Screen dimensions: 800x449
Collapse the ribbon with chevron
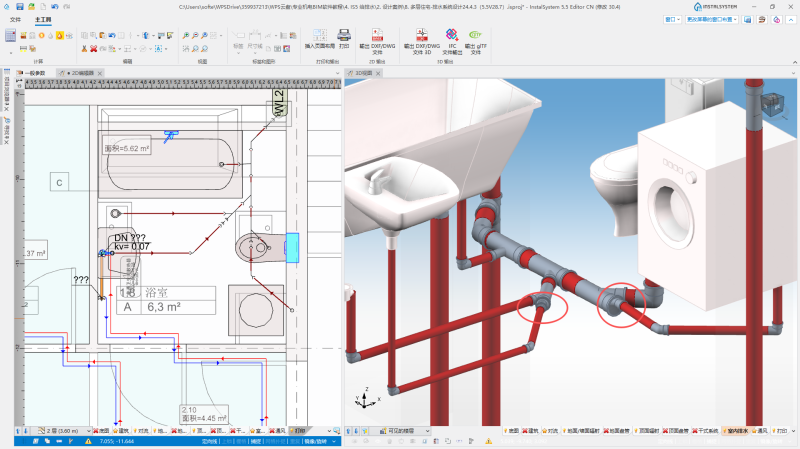coord(794,62)
